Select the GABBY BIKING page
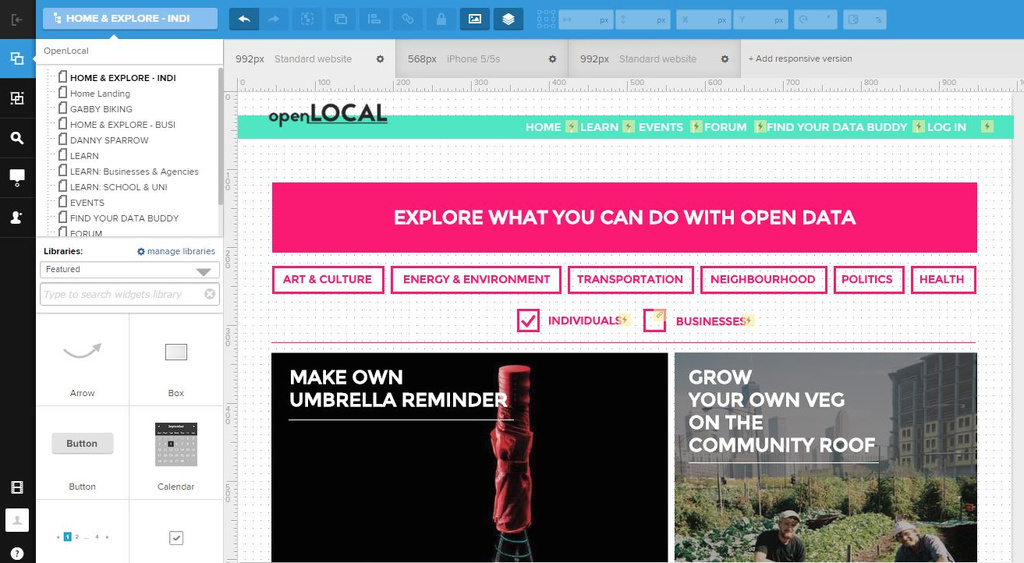 [x=101, y=109]
